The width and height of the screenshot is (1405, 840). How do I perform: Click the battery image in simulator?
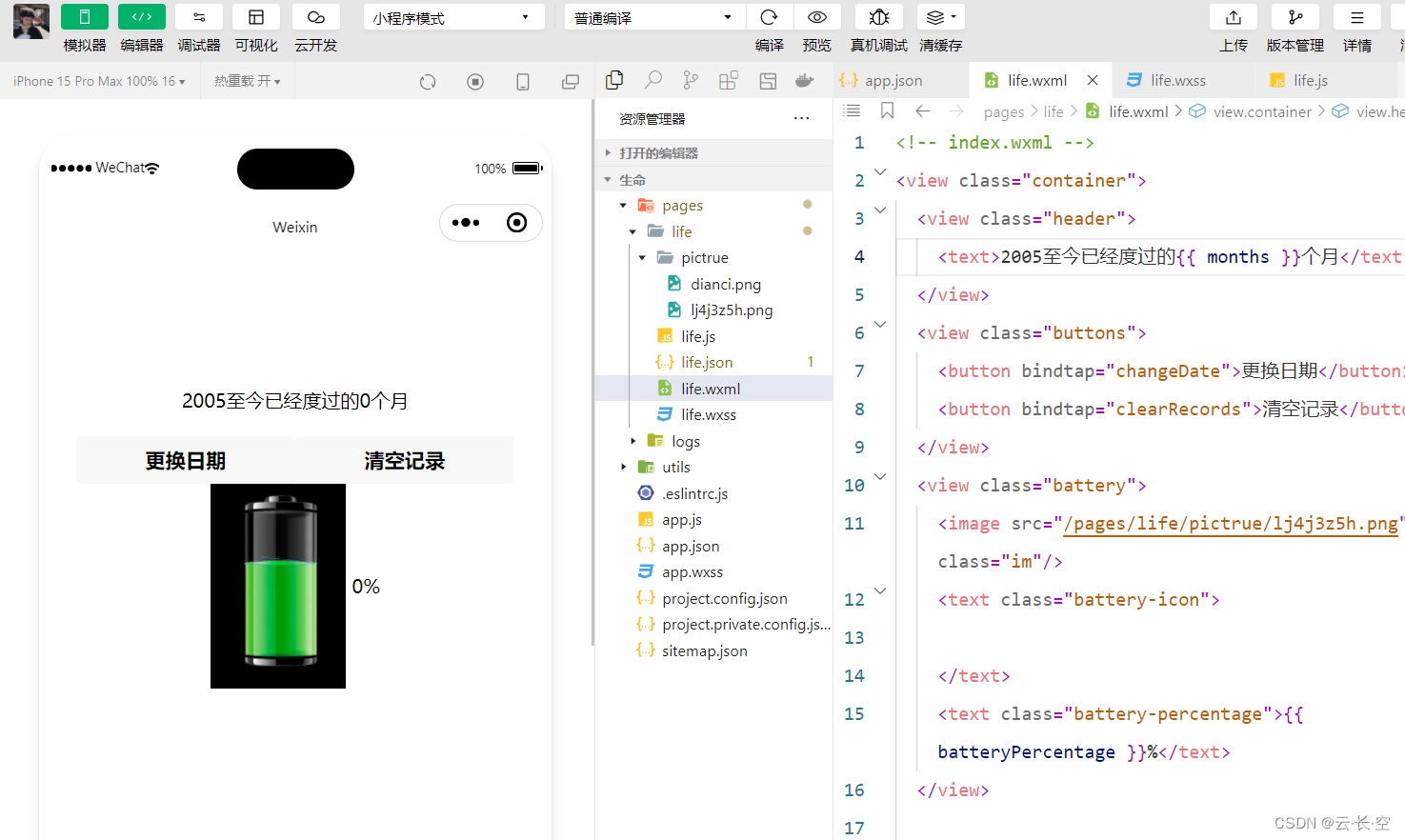[x=278, y=586]
